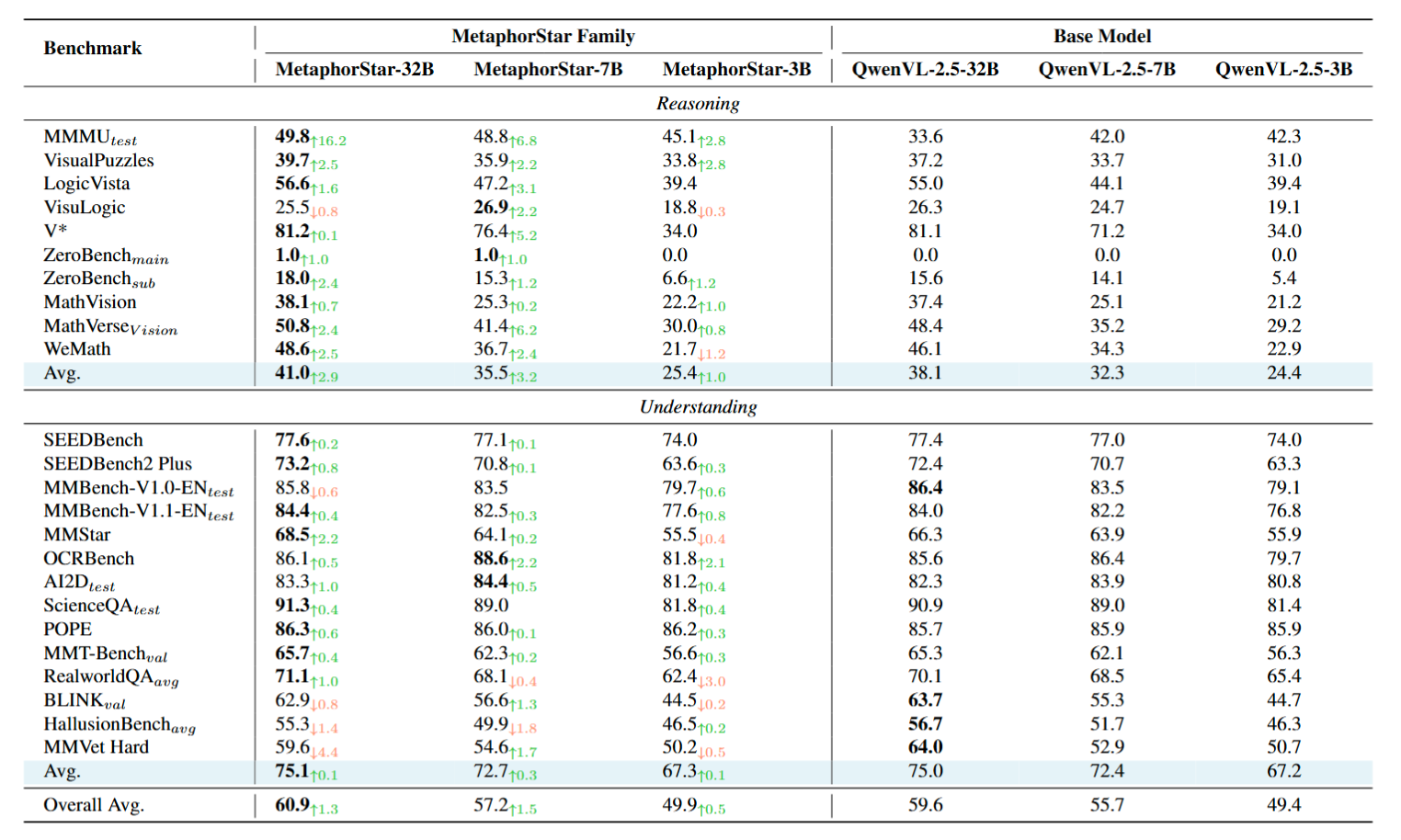
Task: Click the OCRBench row label
Action: pyautogui.click(x=89, y=559)
